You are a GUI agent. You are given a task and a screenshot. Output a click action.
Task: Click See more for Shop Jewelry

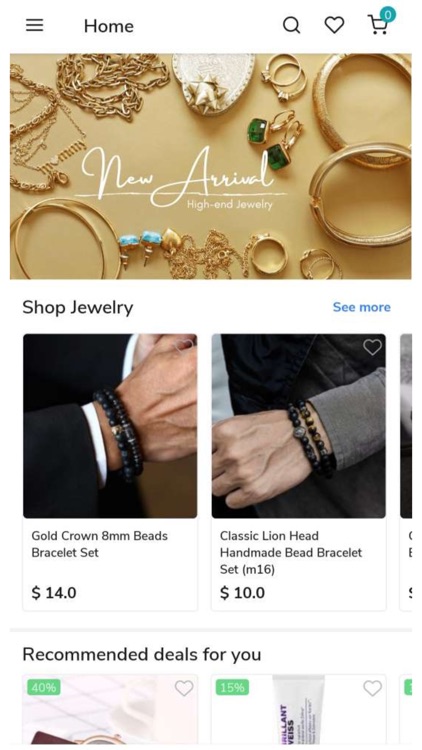tap(362, 307)
